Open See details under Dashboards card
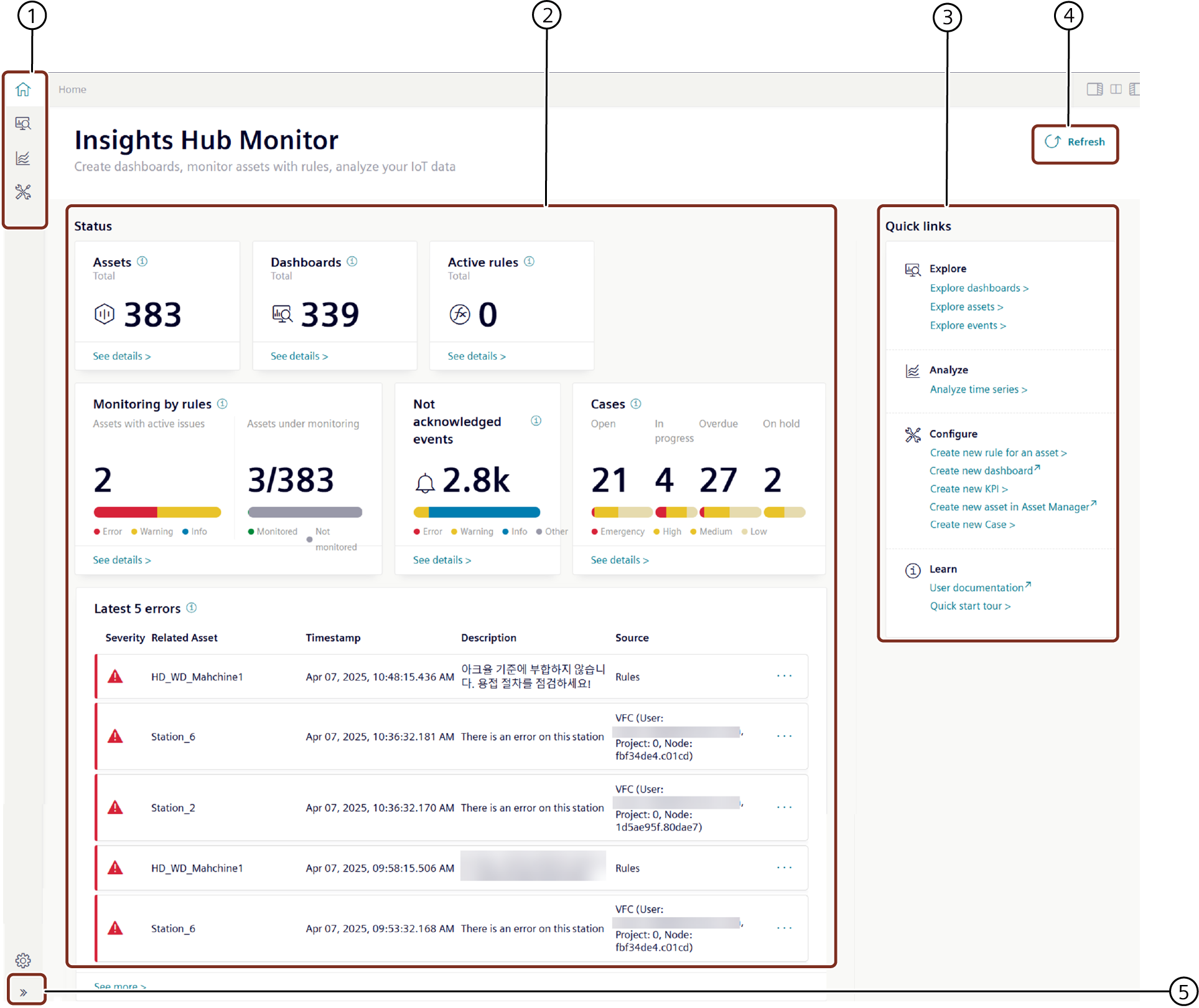The height and width of the screenshot is (1008, 1199). 299,357
